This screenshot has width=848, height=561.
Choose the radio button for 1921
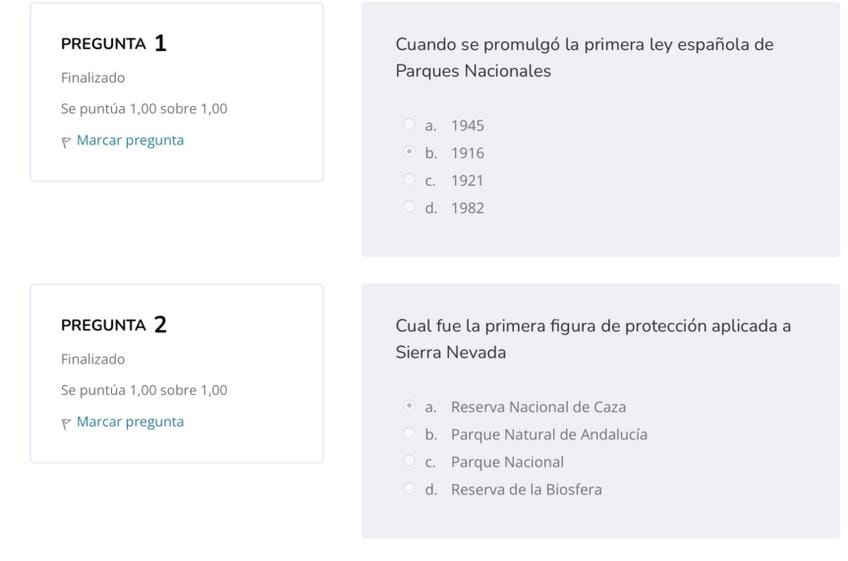tap(409, 180)
